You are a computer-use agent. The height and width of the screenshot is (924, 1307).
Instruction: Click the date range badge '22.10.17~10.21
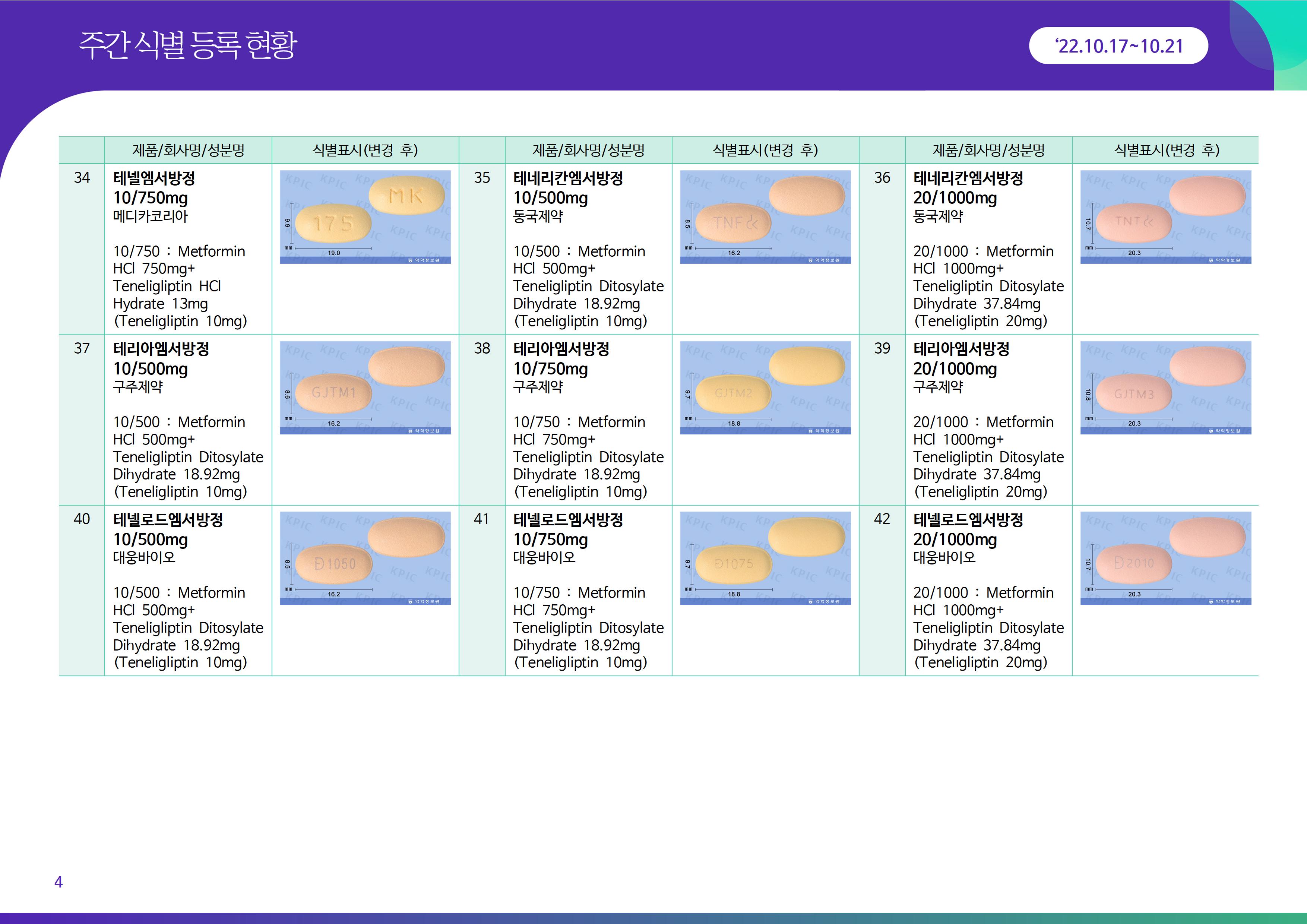1118,45
